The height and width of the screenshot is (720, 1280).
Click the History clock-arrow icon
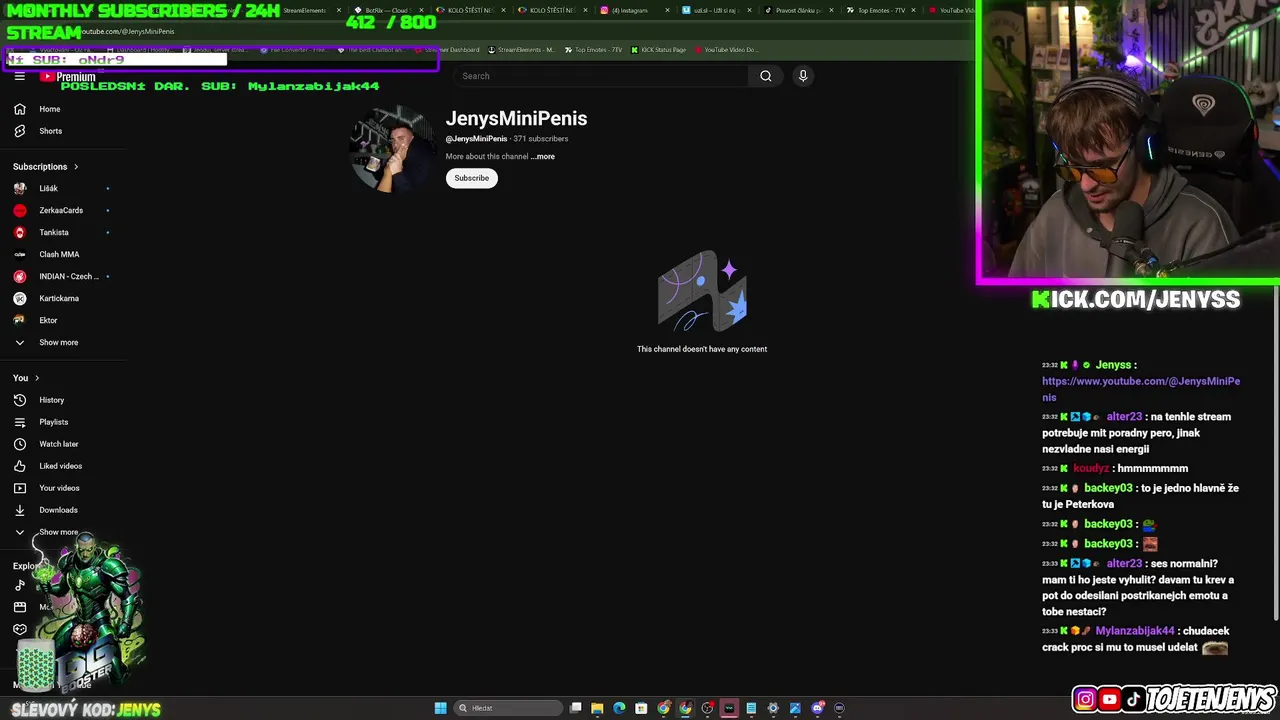[20, 400]
